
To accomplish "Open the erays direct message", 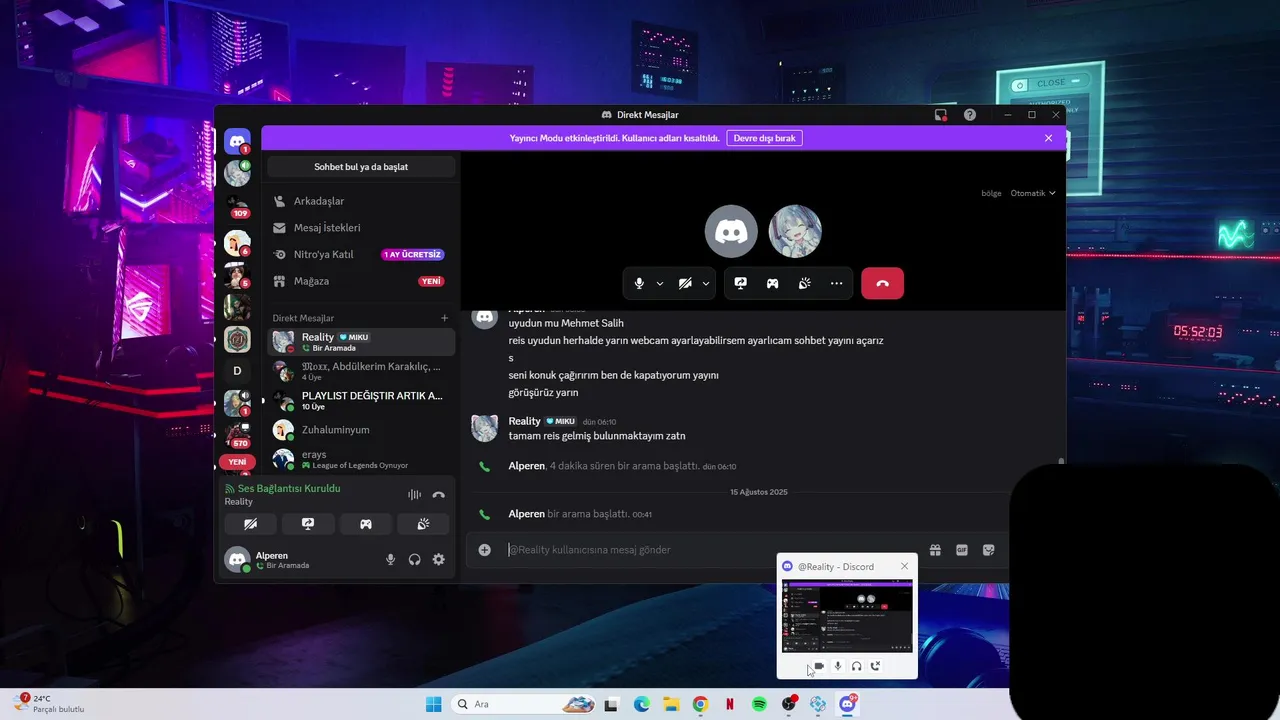I will 361,459.
